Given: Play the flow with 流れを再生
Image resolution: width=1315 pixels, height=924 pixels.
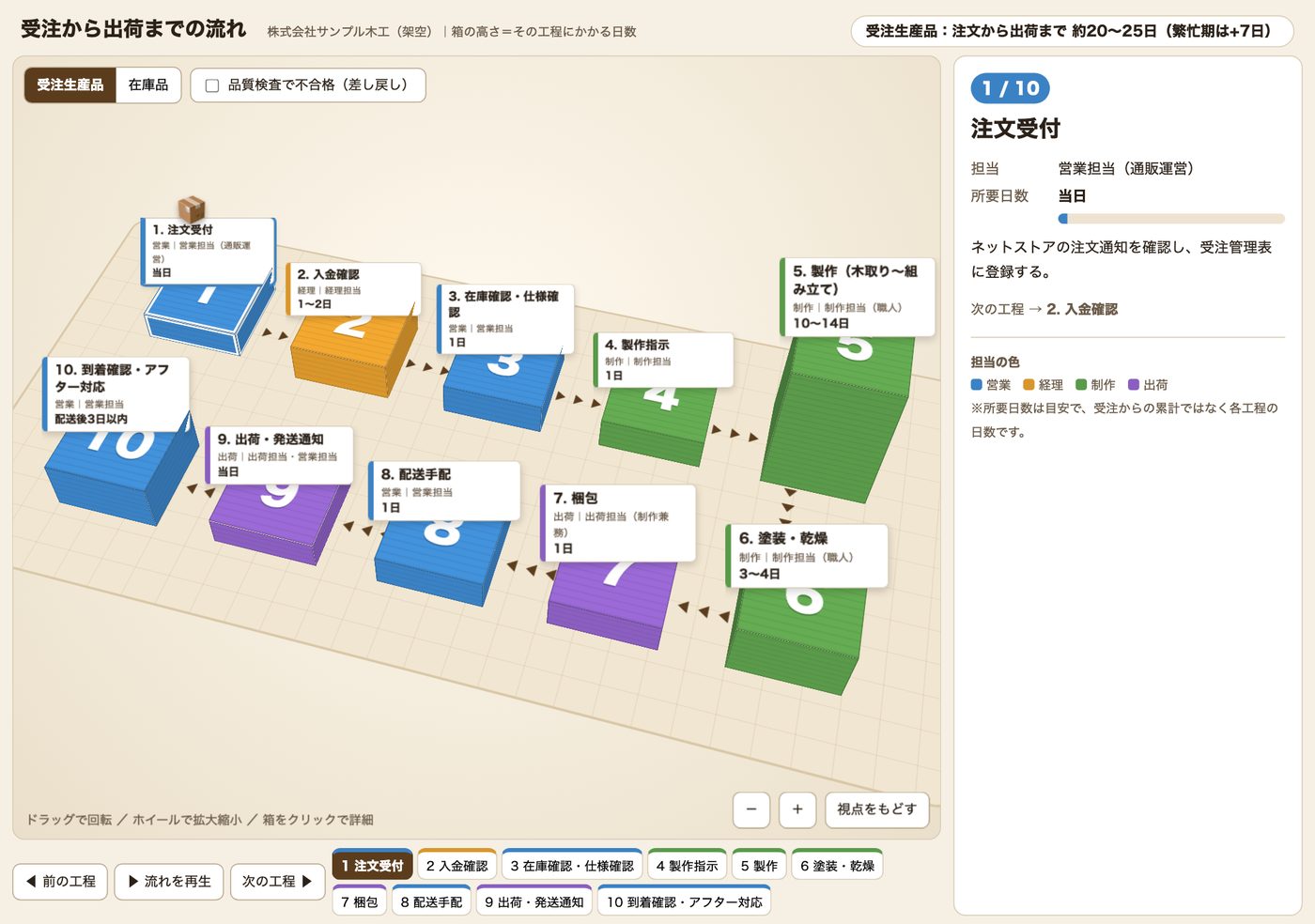Looking at the screenshot, I should [169, 882].
